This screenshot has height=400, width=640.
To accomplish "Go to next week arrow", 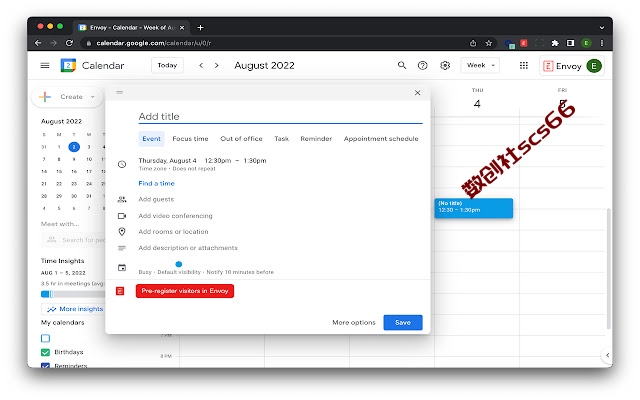I will click(217, 65).
